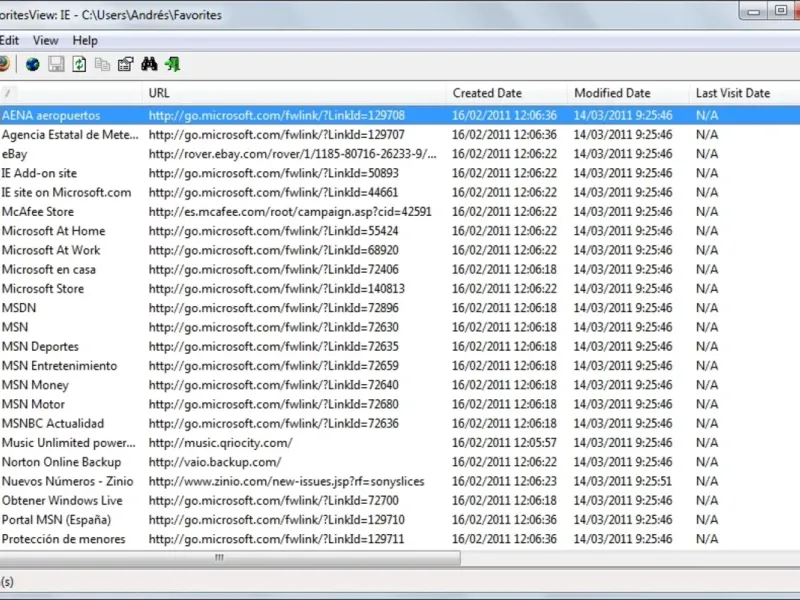Open the Edit menu

pos(9,40)
